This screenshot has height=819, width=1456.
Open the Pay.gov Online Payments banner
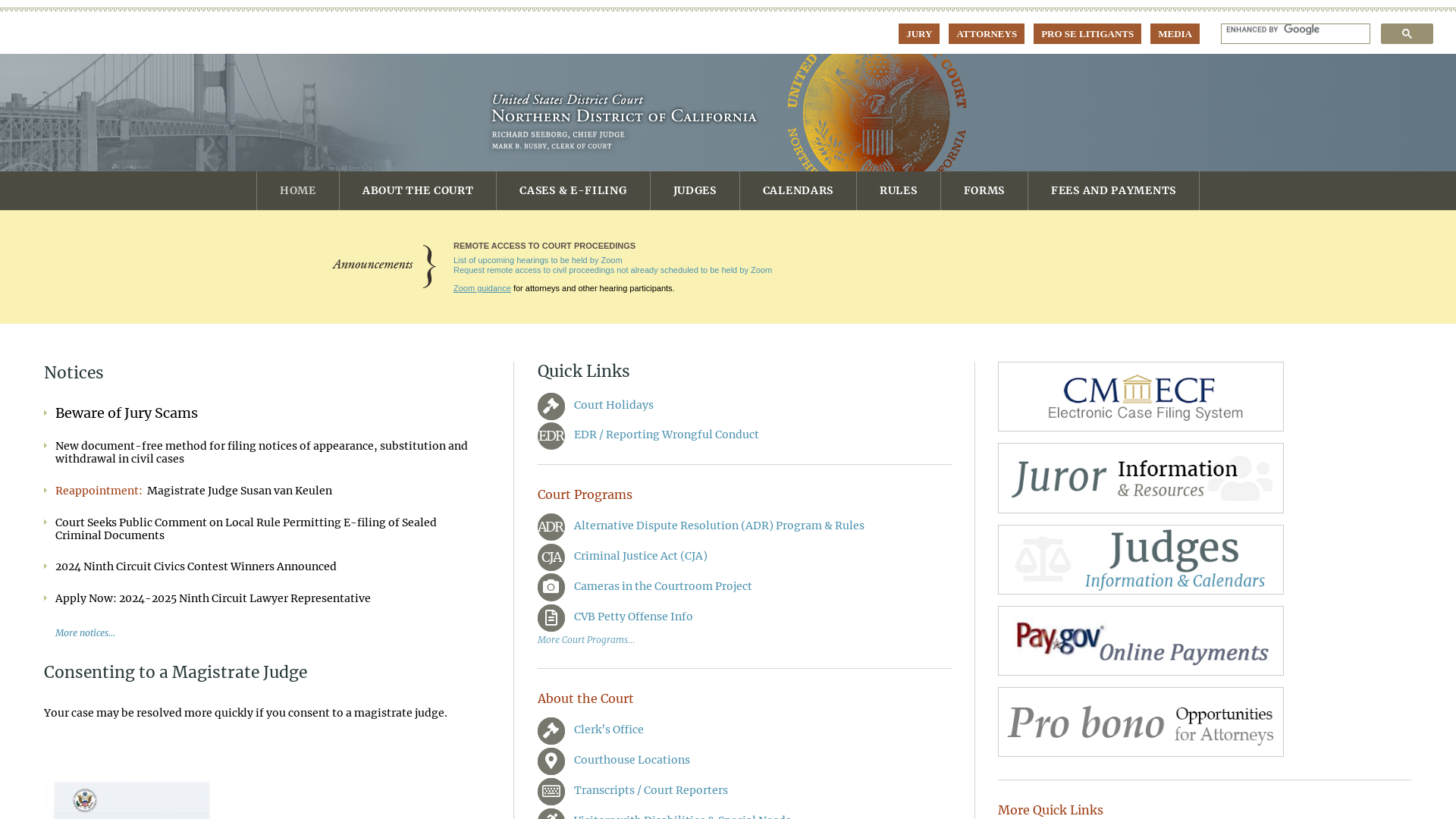1141,641
